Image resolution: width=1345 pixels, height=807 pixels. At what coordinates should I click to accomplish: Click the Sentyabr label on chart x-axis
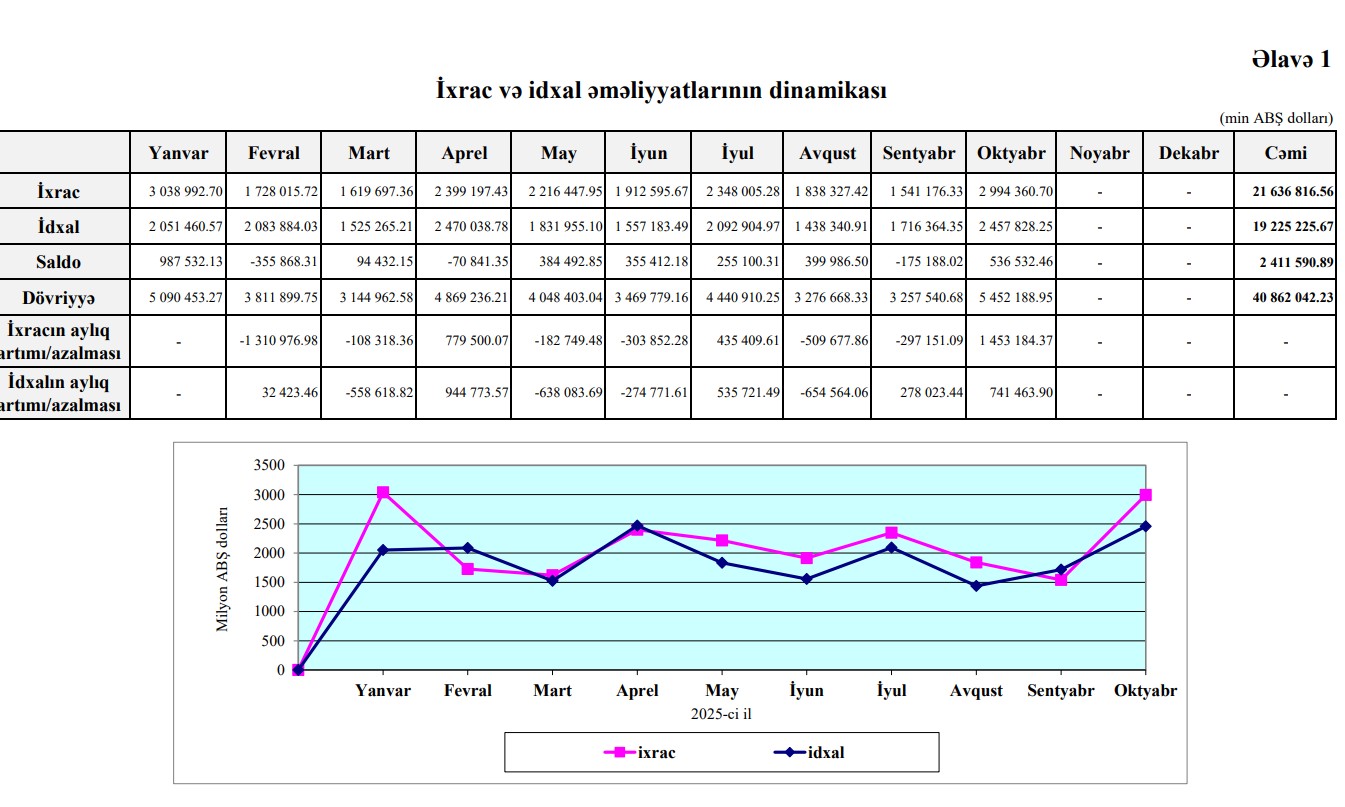tap(1061, 691)
